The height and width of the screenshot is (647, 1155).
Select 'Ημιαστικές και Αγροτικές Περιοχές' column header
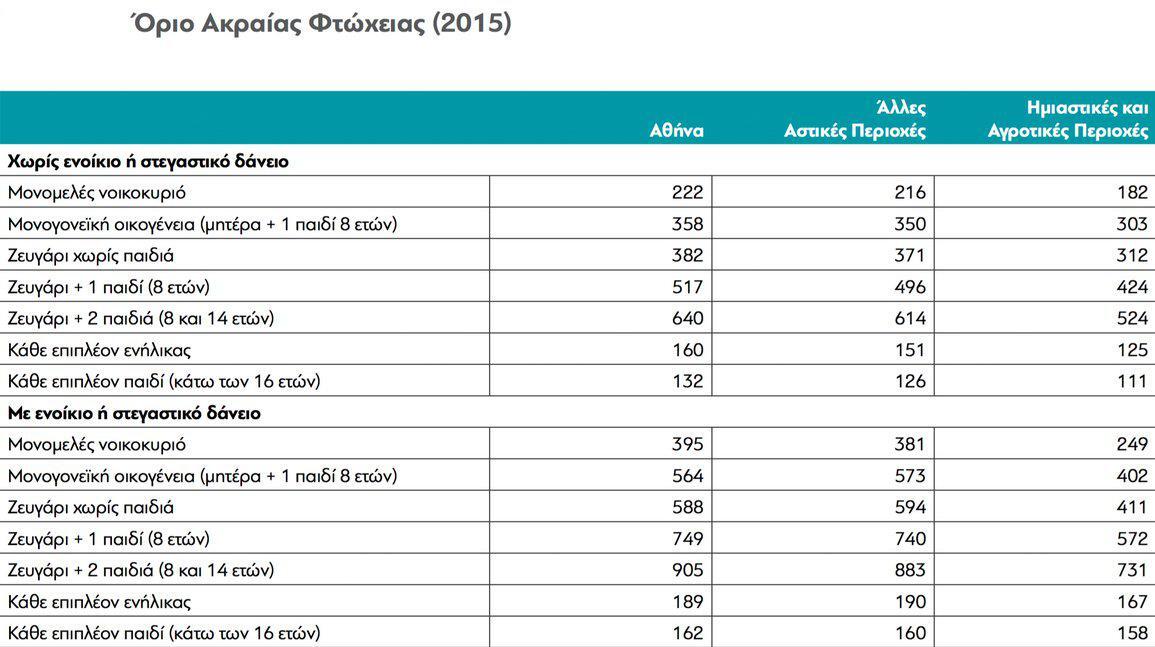(1067, 120)
